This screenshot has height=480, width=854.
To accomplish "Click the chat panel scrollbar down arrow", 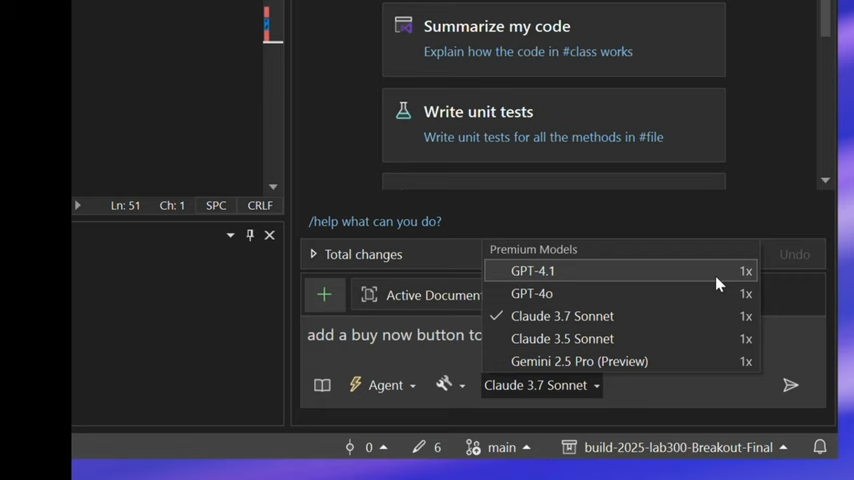I will [x=825, y=180].
